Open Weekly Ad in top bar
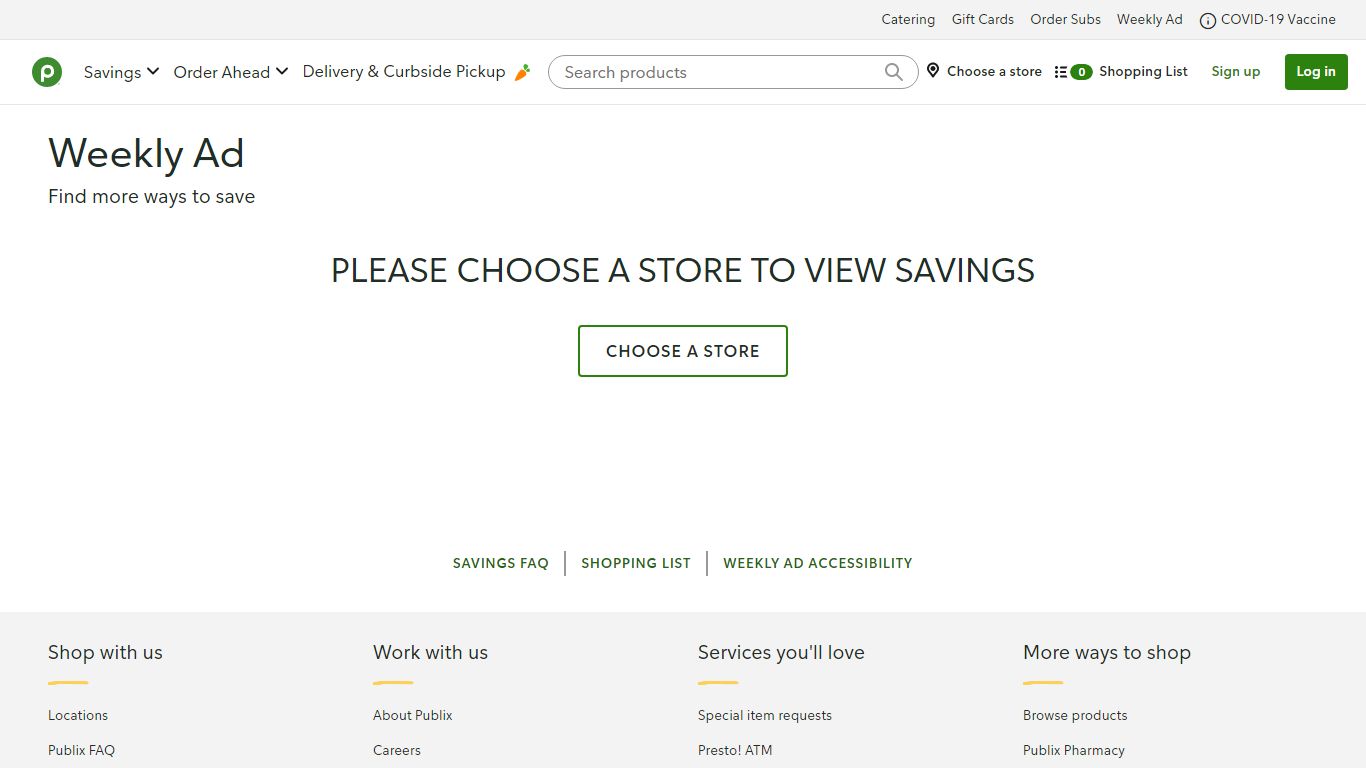The width and height of the screenshot is (1366, 768). tap(1150, 19)
